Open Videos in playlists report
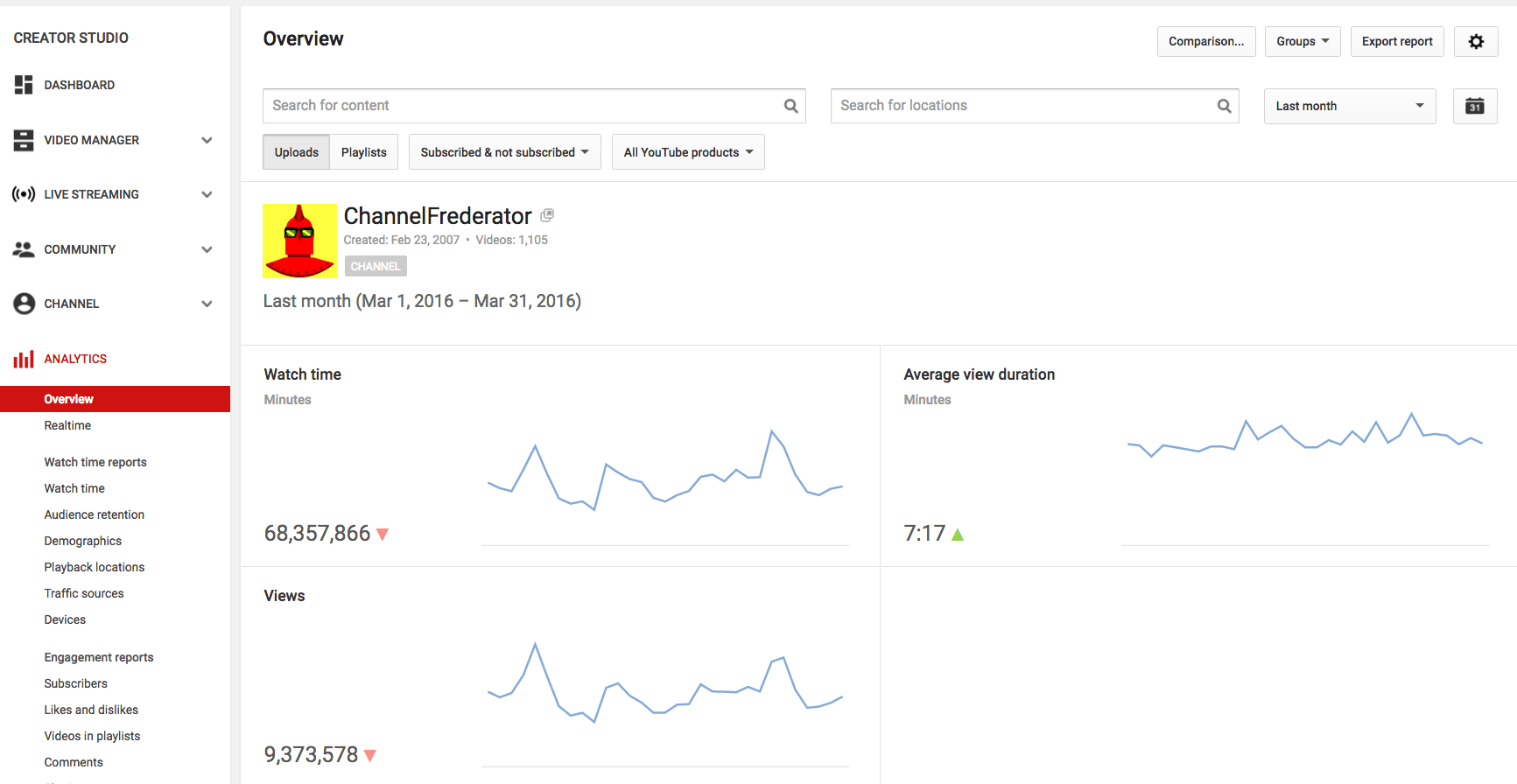This screenshot has height=784, width=1517. pos(92,736)
